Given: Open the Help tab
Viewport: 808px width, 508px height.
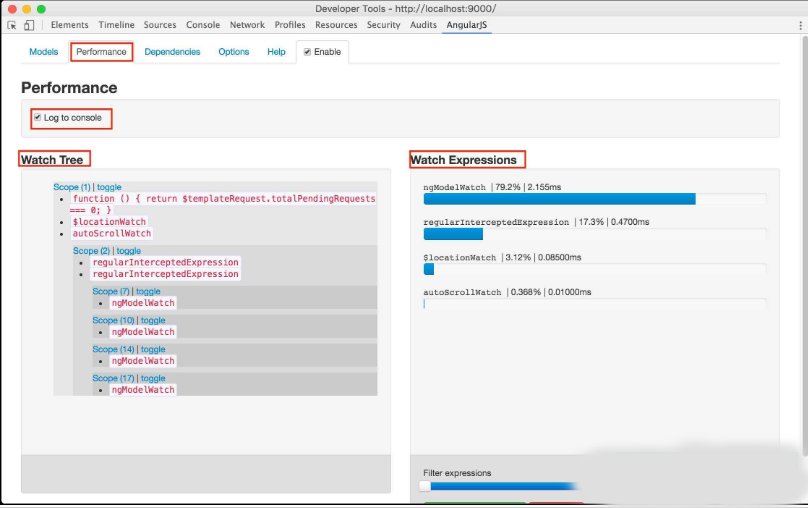Looking at the screenshot, I should 276,52.
